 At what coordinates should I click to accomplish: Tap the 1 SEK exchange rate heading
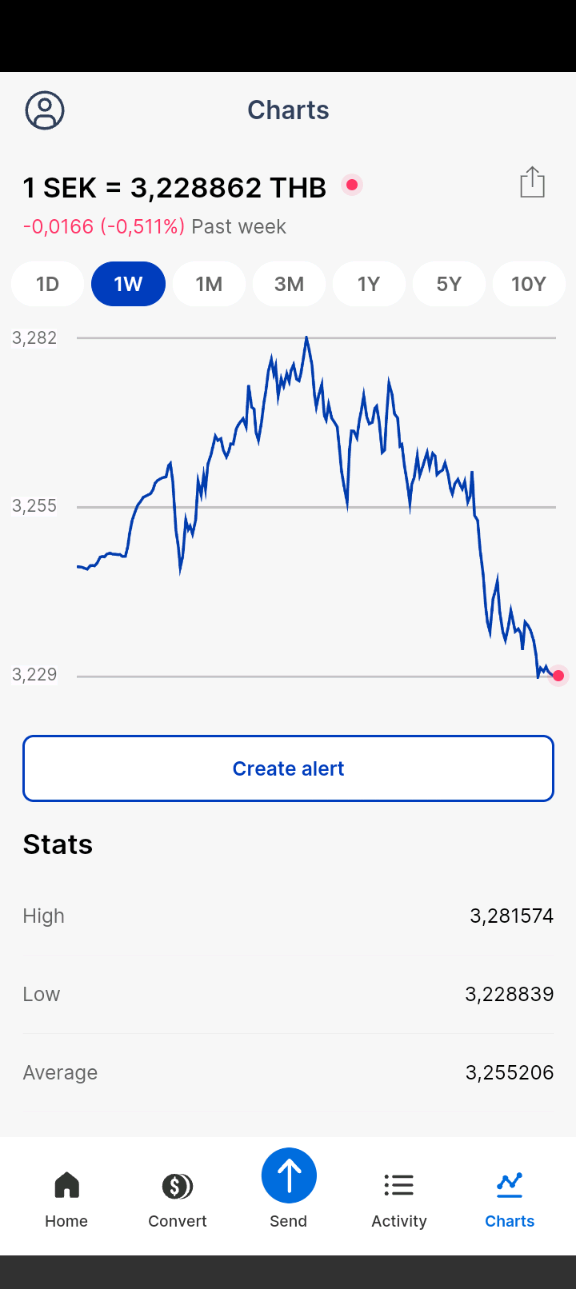[175, 187]
